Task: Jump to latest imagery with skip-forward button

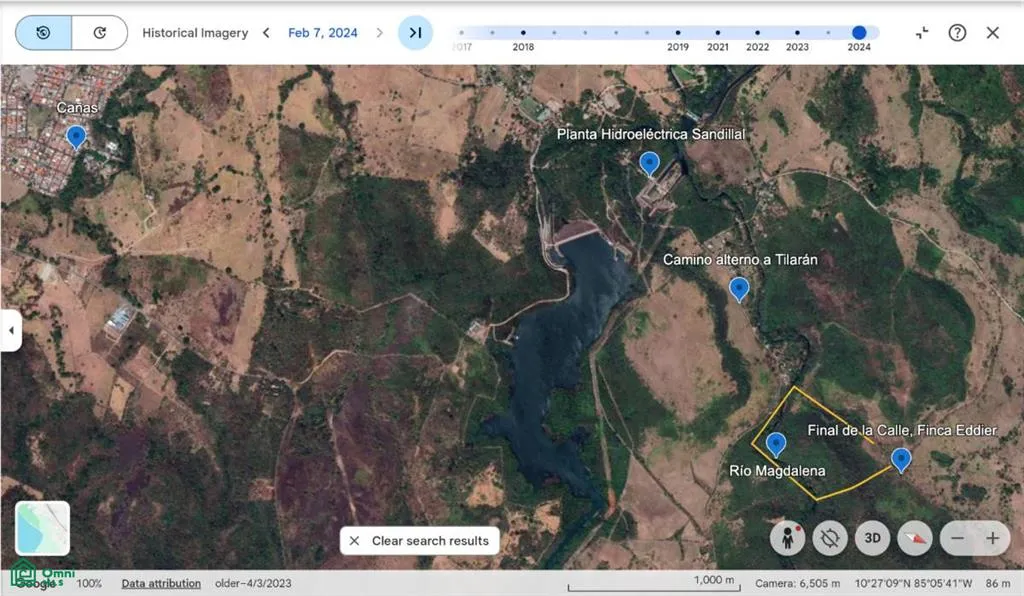Action: tap(415, 33)
